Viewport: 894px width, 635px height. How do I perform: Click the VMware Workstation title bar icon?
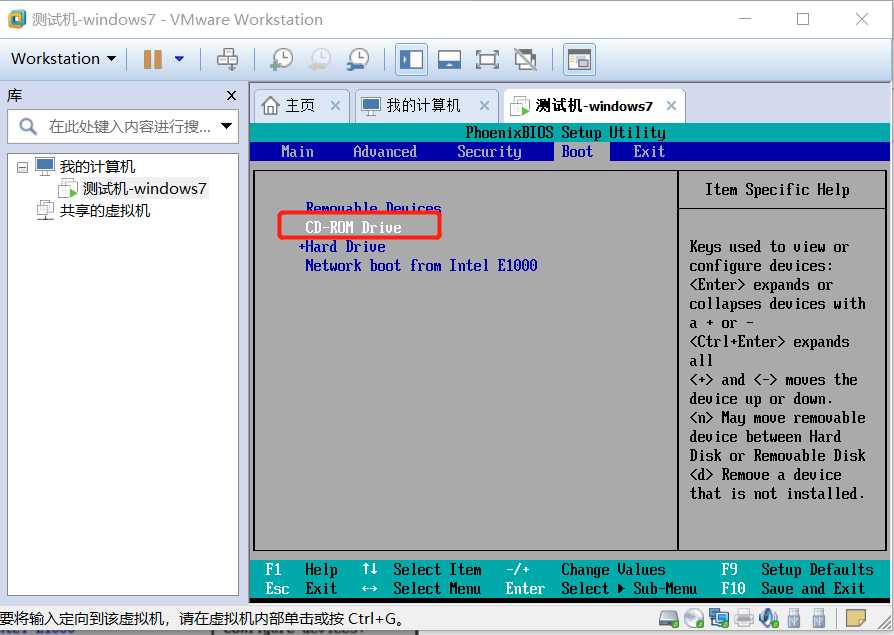click(17, 19)
